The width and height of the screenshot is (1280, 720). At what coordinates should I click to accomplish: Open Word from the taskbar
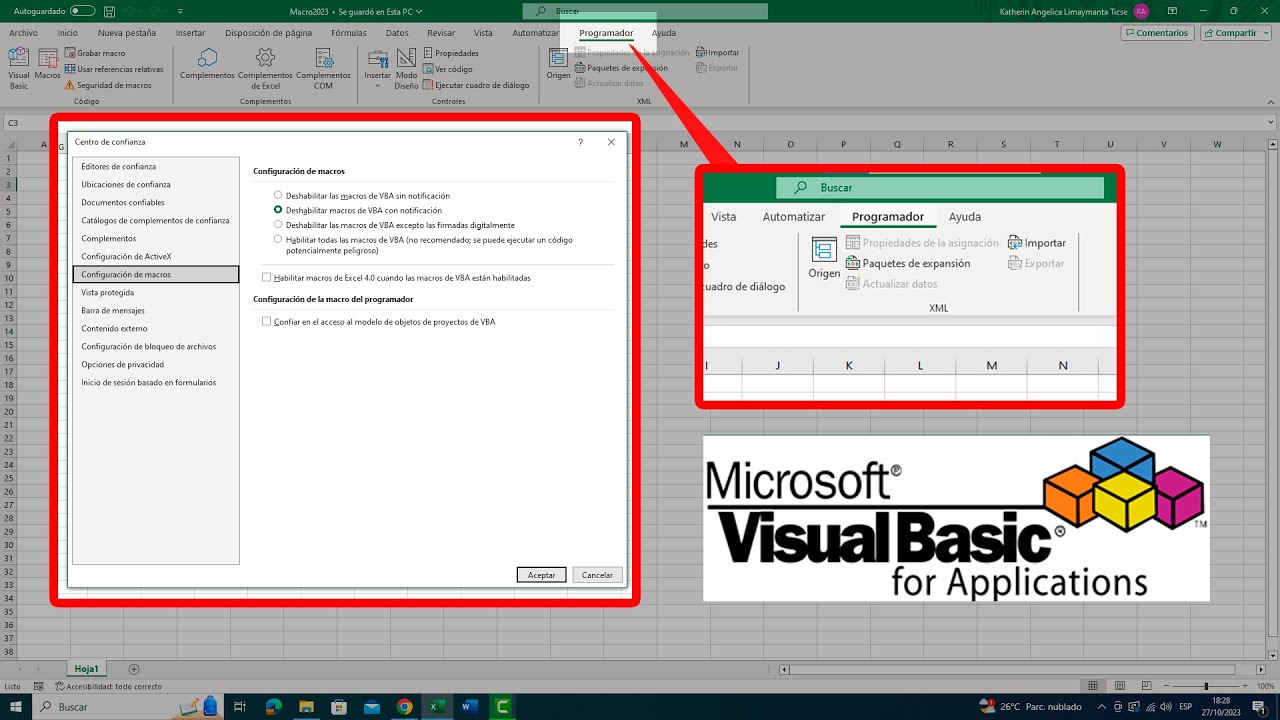[x=468, y=707]
